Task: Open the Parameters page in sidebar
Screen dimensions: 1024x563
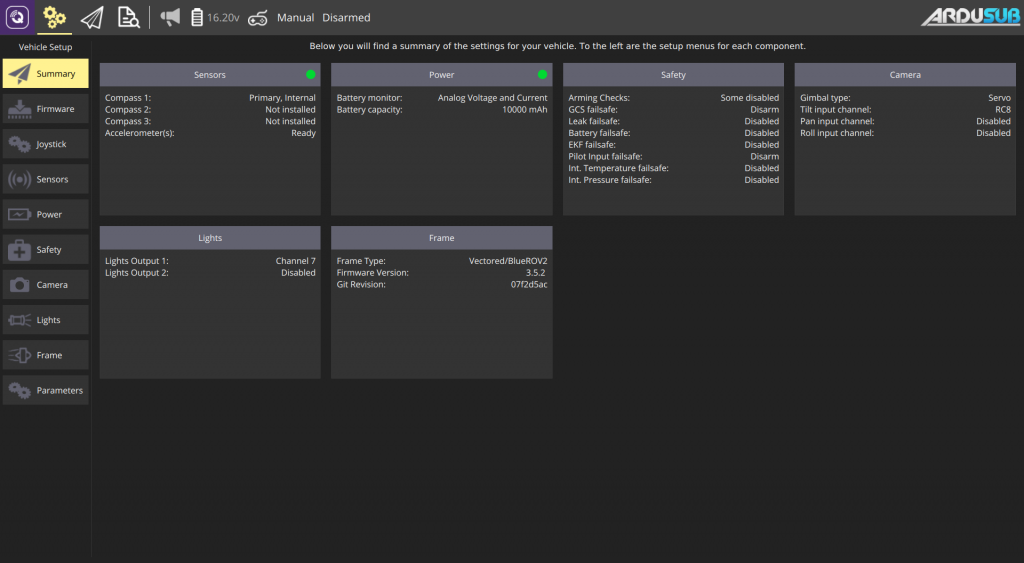Action: click(46, 390)
